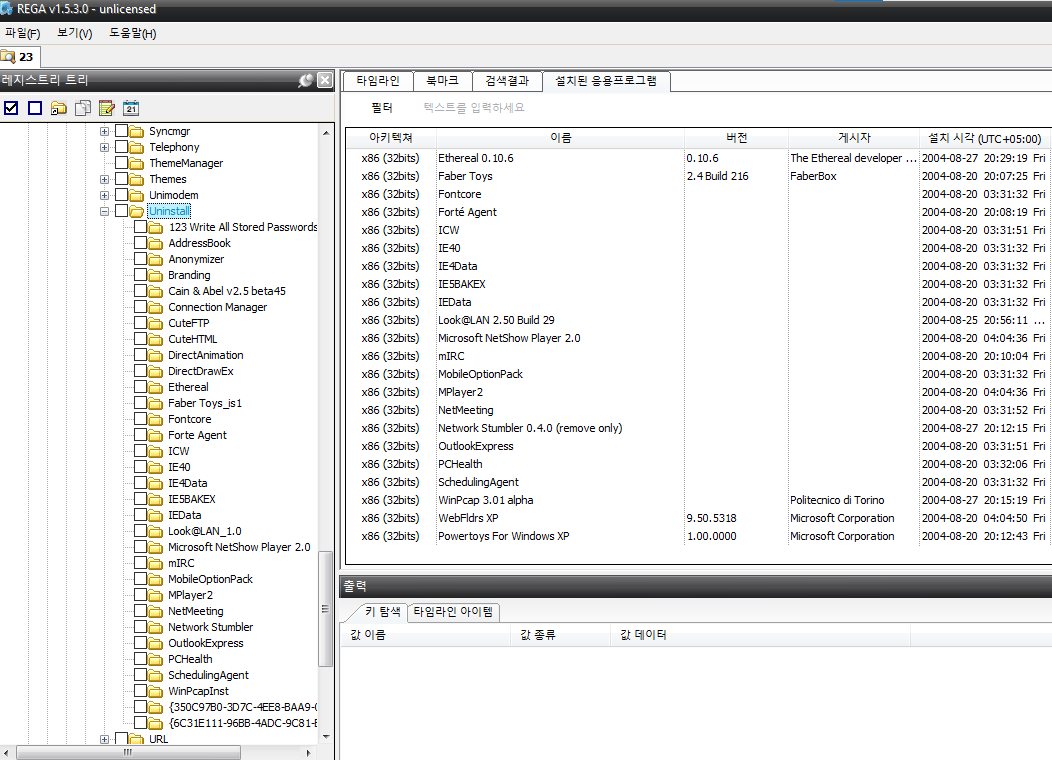Sort by the 버전 column header
Image resolution: width=1052 pixels, height=760 pixels.
736,138
